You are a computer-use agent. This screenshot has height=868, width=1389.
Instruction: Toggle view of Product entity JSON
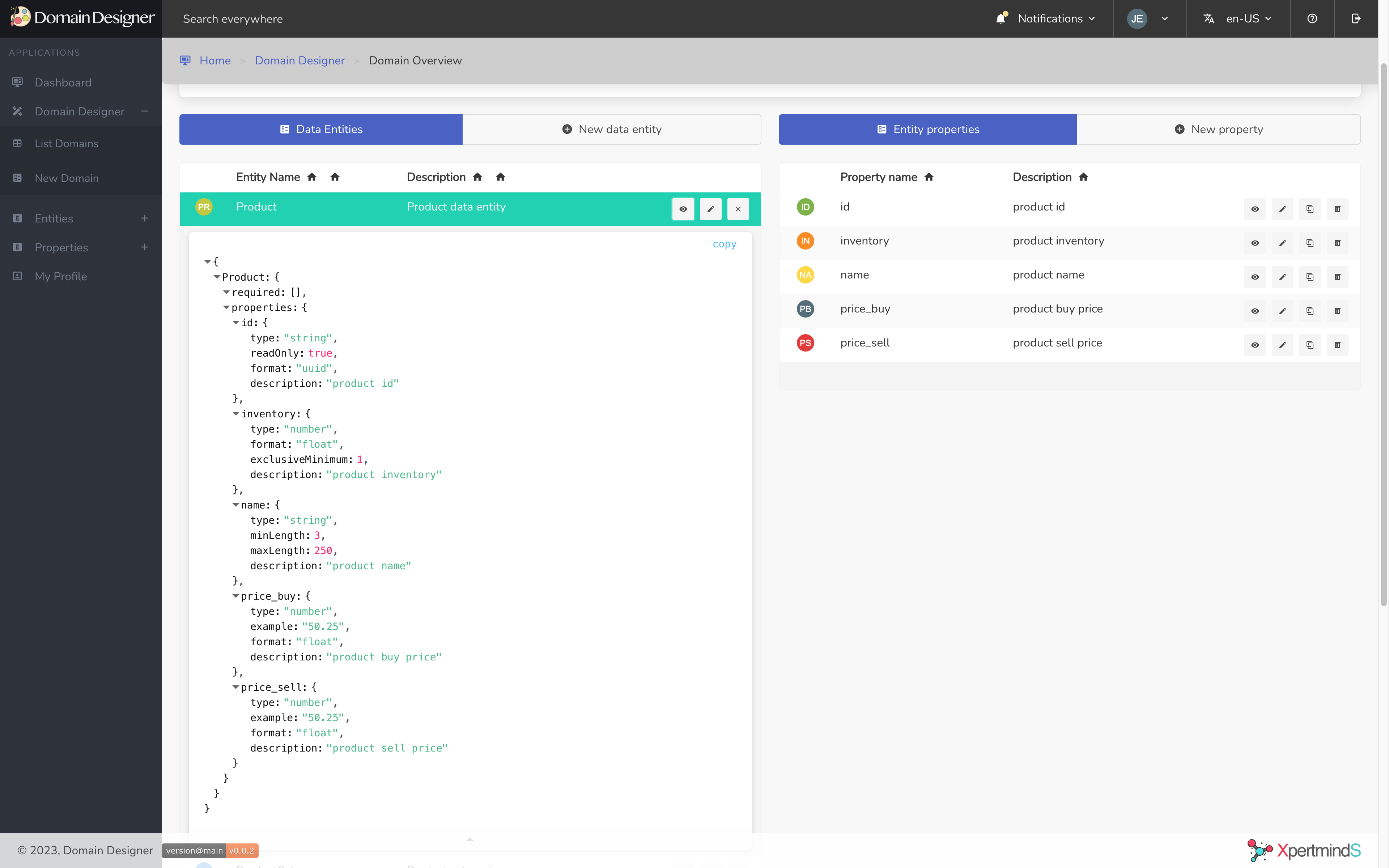[x=683, y=209]
